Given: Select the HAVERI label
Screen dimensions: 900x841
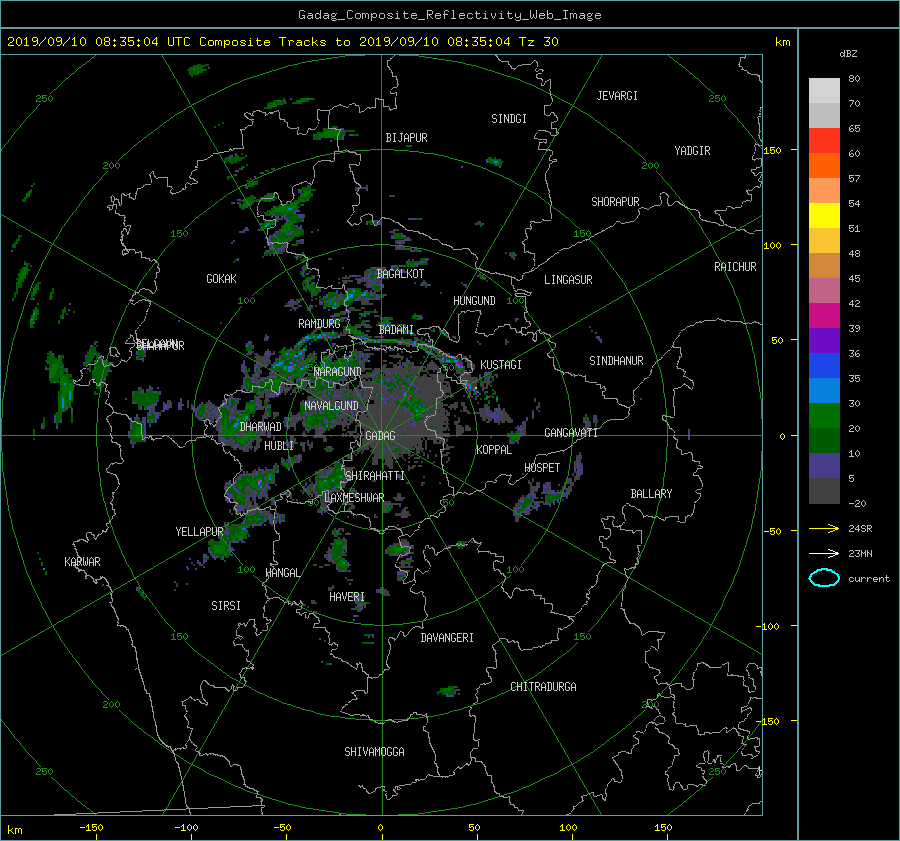Looking at the screenshot, I should coord(347,598).
